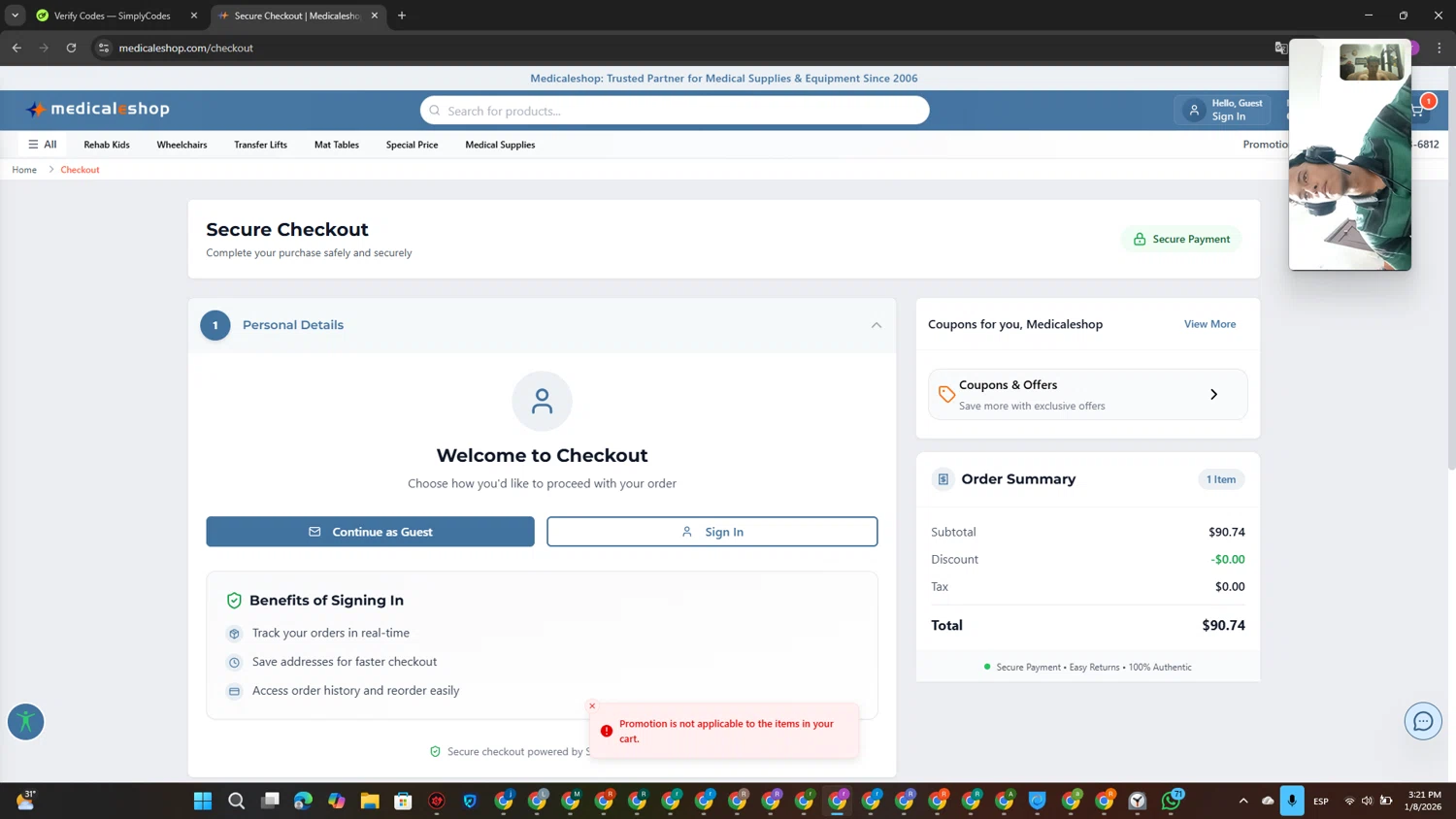
Task: Click the taskbar search icon
Action: [236, 801]
